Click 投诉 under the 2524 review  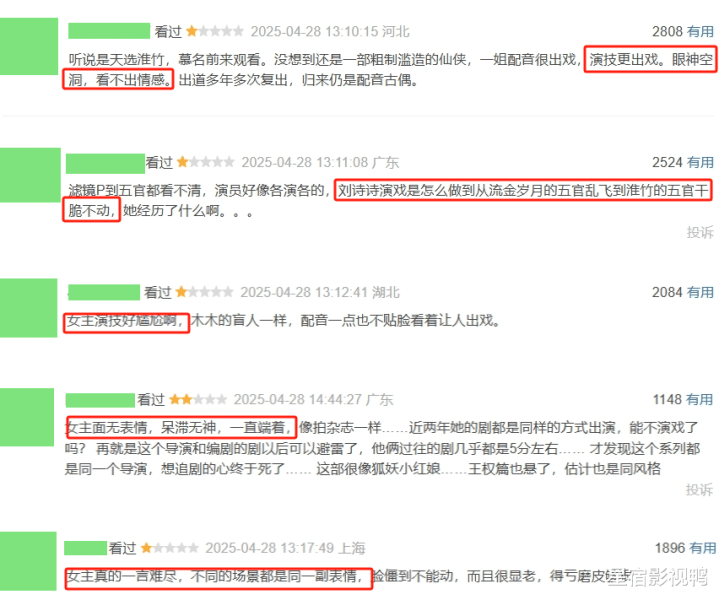700,233
